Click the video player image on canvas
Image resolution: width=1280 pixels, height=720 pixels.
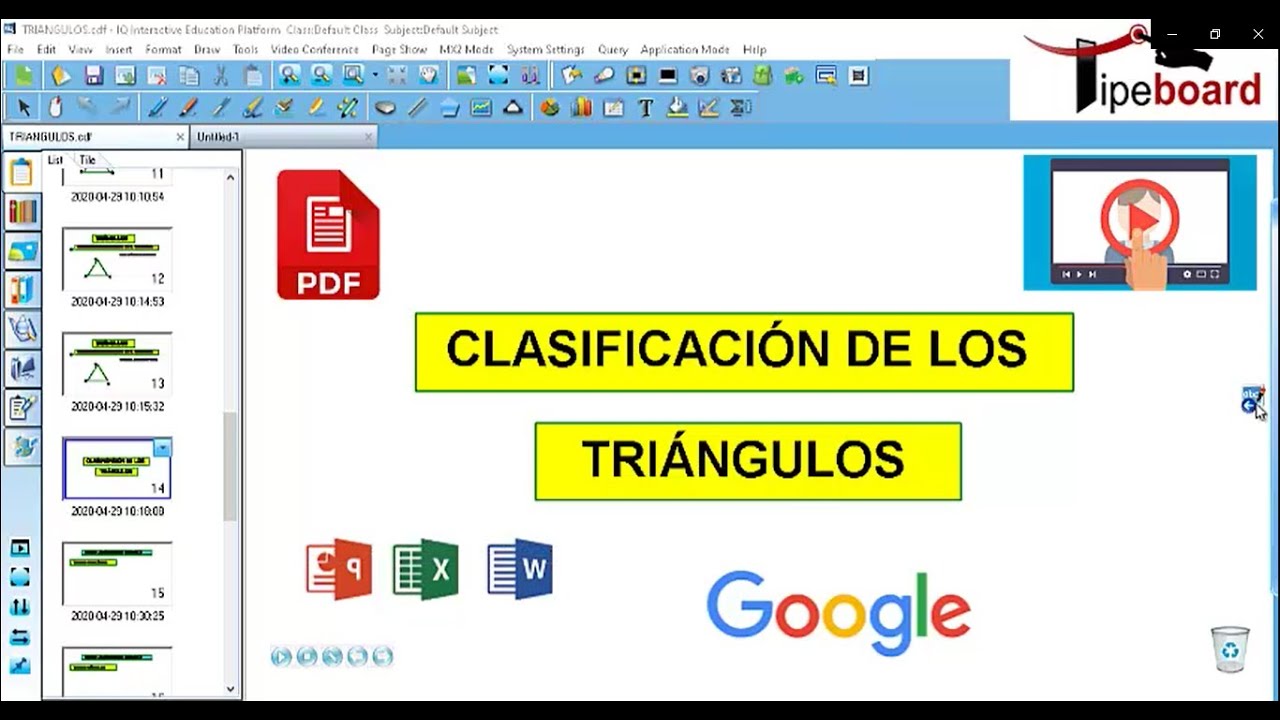1140,223
